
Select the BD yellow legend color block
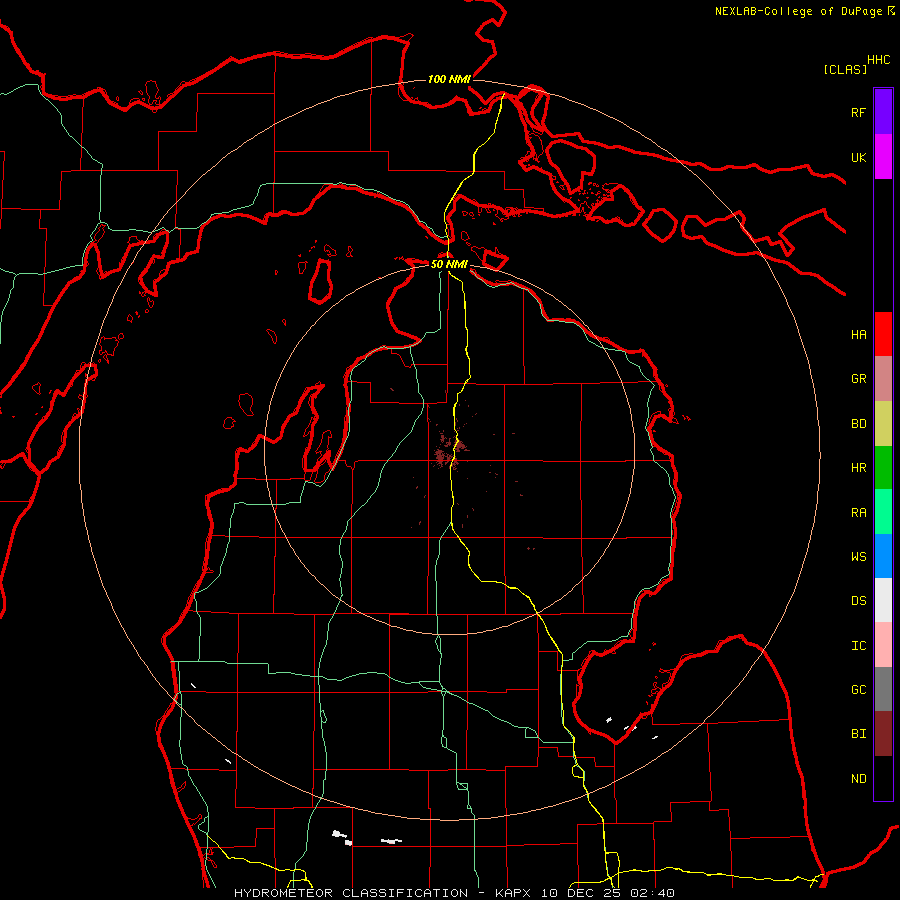click(x=883, y=423)
